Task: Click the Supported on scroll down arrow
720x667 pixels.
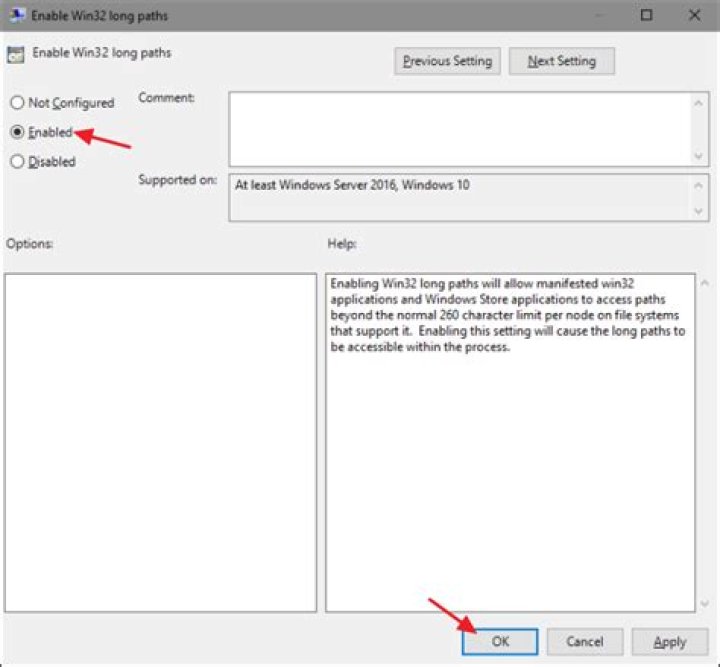Action: [x=698, y=211]
